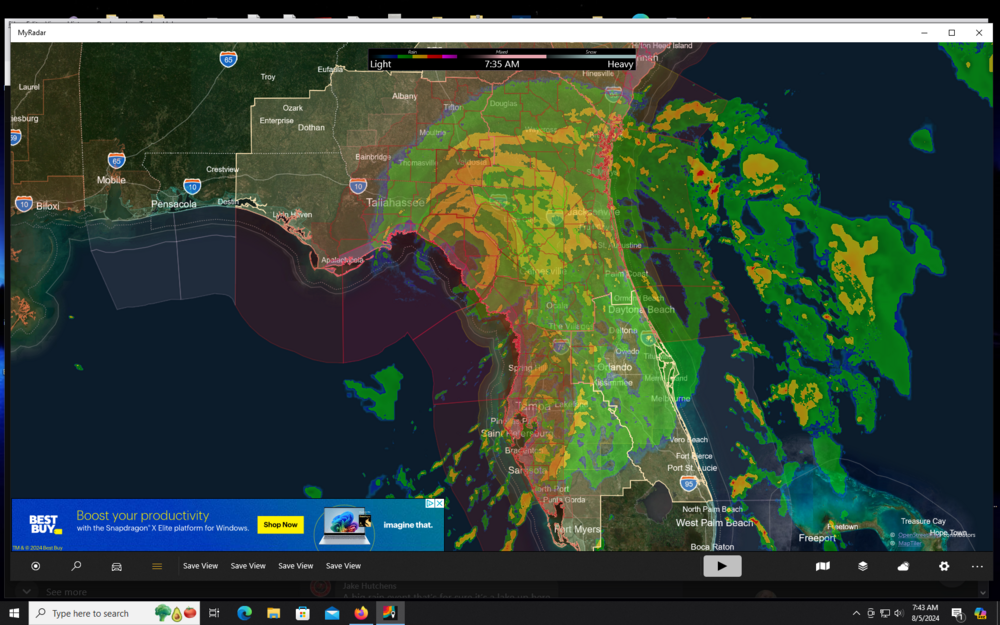
Task: Click the Boca Raton label
Action: [x=712, y=547]
